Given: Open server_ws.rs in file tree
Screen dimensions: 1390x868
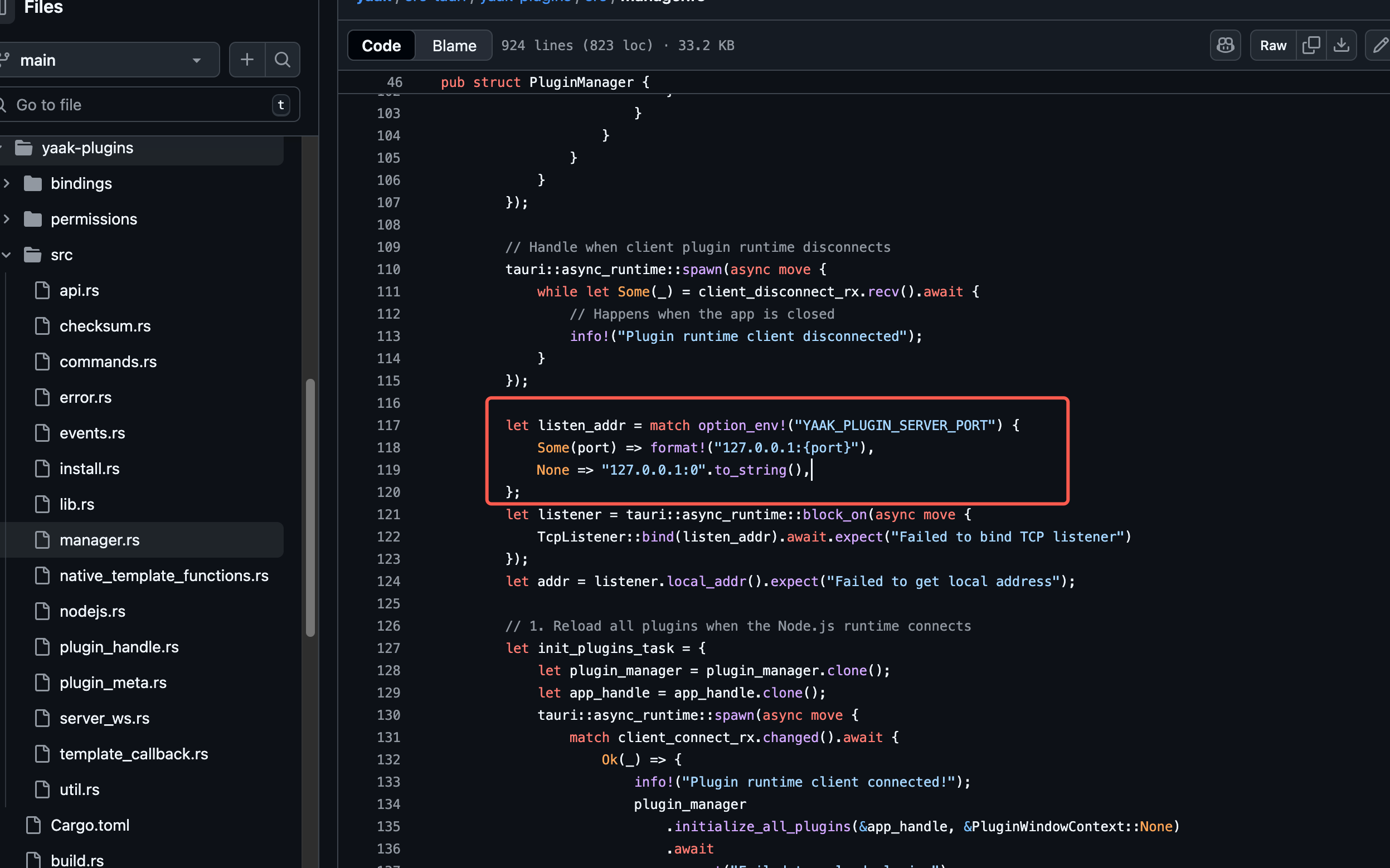Looking at the screenshot, I should (104, 718).
